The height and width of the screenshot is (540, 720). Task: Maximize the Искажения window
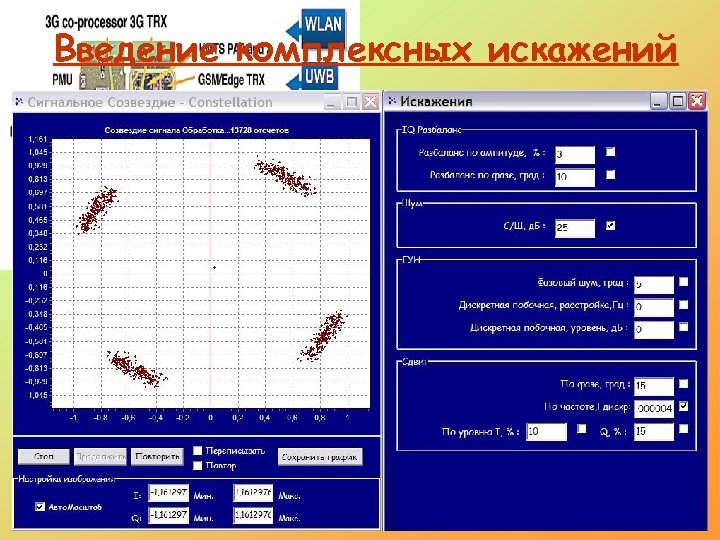(x=678, y=101)
